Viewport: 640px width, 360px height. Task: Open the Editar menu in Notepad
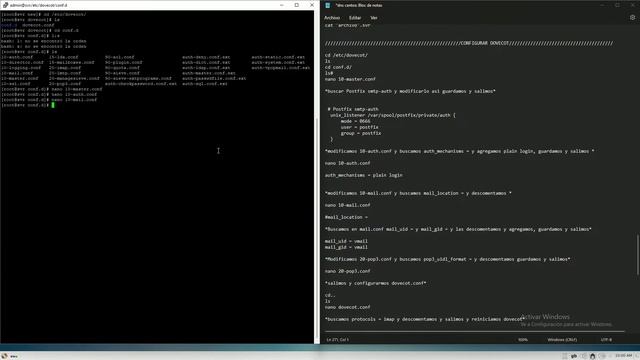coord(355,18)
